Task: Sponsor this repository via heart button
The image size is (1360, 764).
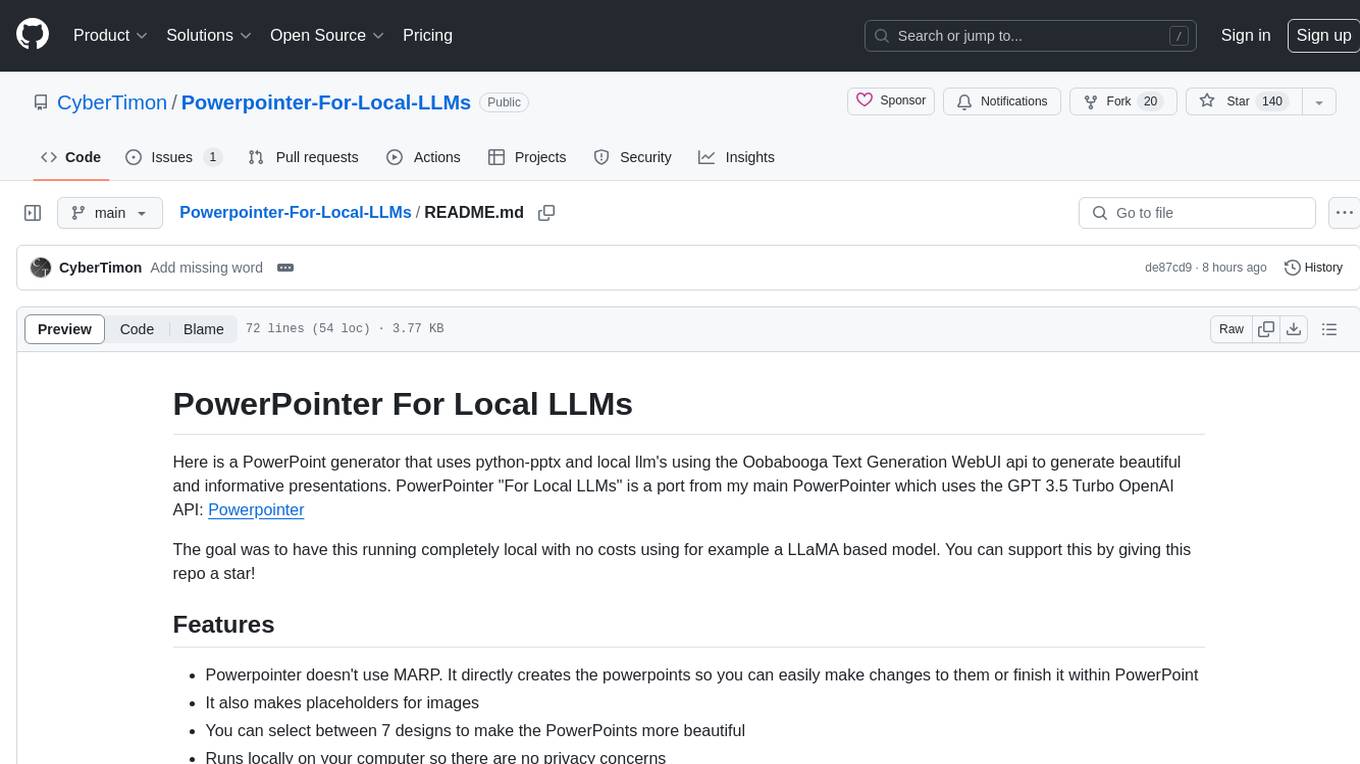Action: (x=891, y=101)
